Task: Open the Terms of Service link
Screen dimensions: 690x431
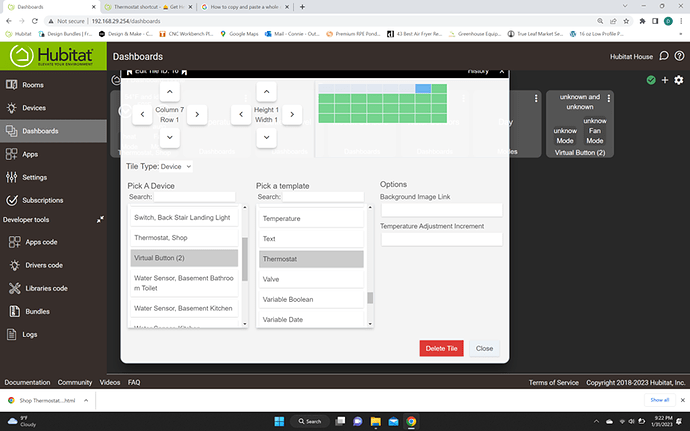Action: coord(554,382)
